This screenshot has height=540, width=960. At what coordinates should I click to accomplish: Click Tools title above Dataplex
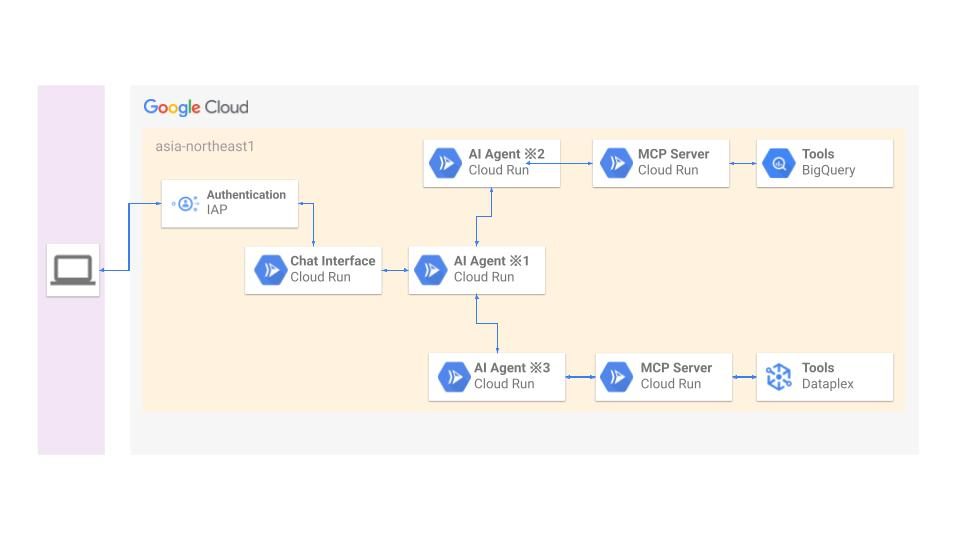pos(818,368)
